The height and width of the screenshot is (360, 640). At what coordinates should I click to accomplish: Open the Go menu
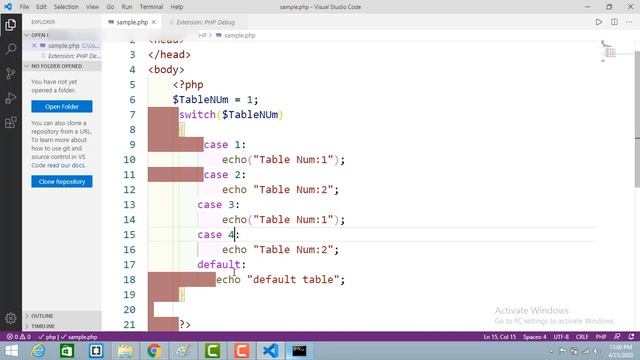(x=110, y=7)
